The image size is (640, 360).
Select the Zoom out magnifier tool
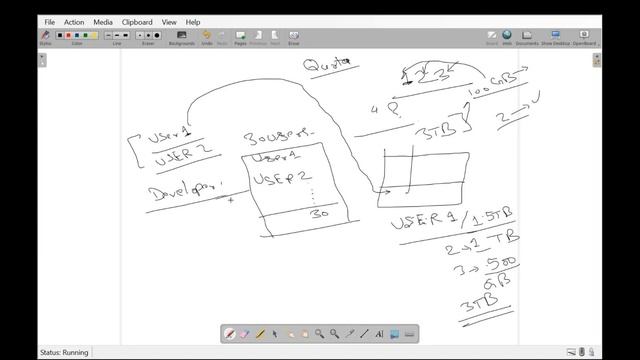pos(335,334)
